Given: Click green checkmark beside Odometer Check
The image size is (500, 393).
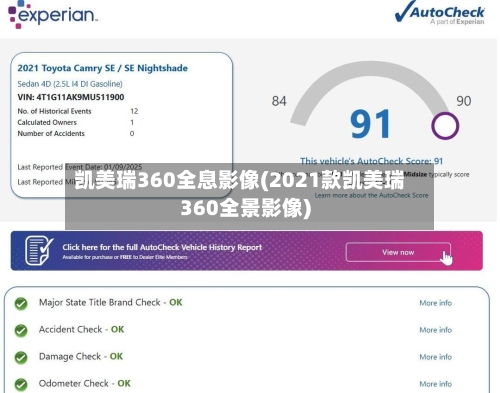Looking at the screenshot, I should pyautogui.click(x=21, y=384).
